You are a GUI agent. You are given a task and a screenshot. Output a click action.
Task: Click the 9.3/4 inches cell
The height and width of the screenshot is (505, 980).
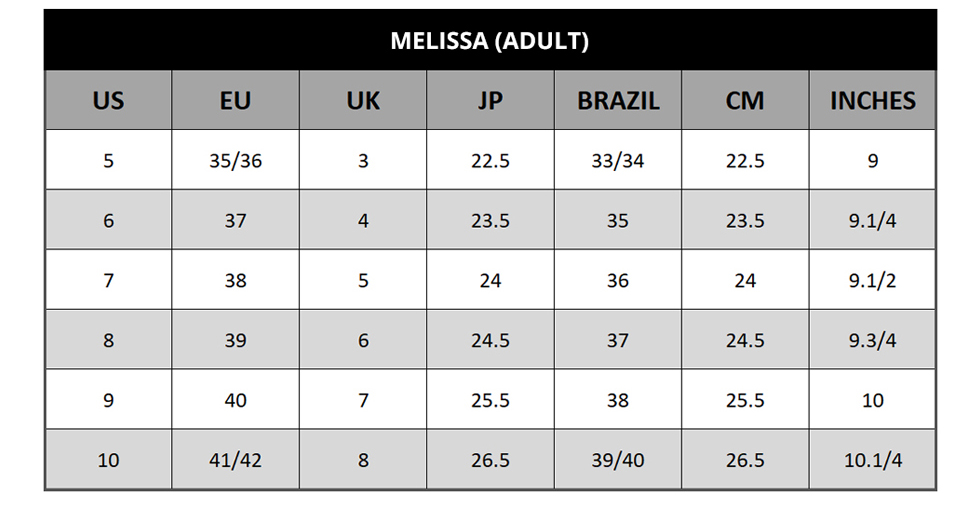(x=873, y=340)
